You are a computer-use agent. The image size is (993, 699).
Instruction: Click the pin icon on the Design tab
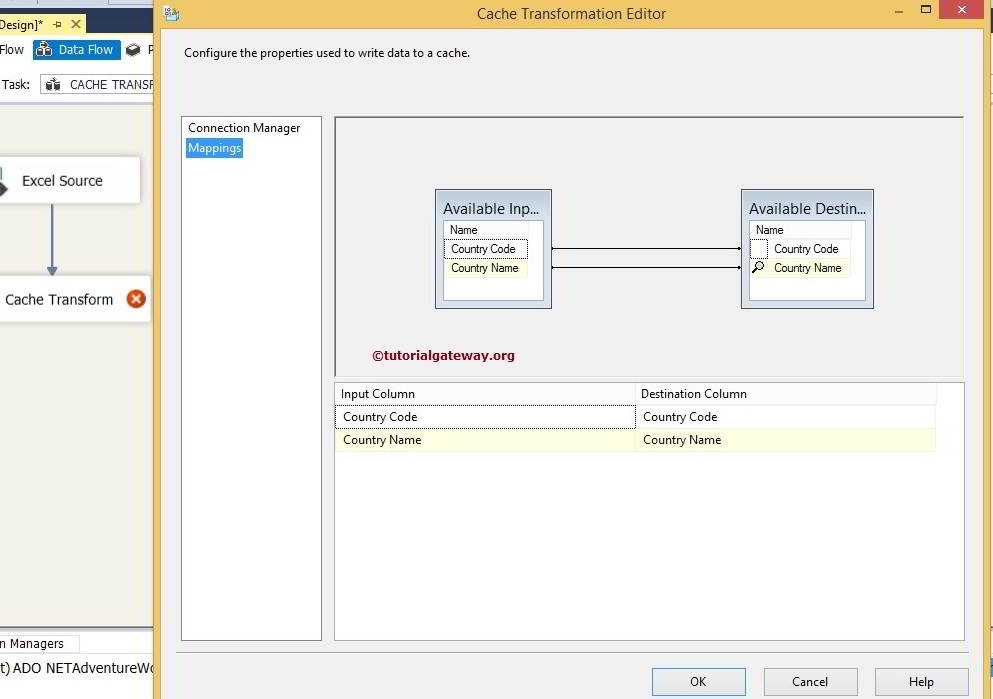click(56, 24)
